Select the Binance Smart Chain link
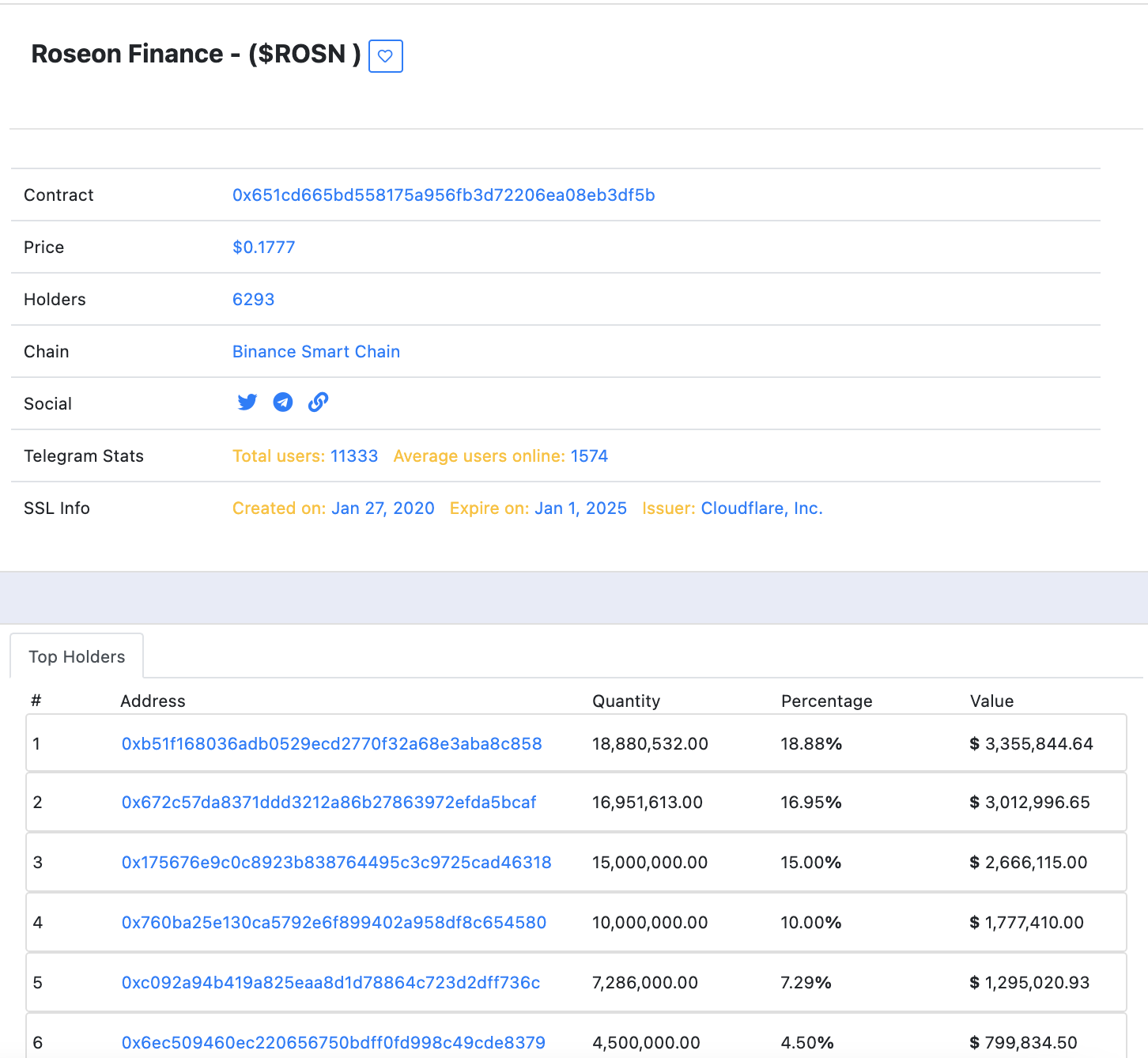 (x=315, y=352)
